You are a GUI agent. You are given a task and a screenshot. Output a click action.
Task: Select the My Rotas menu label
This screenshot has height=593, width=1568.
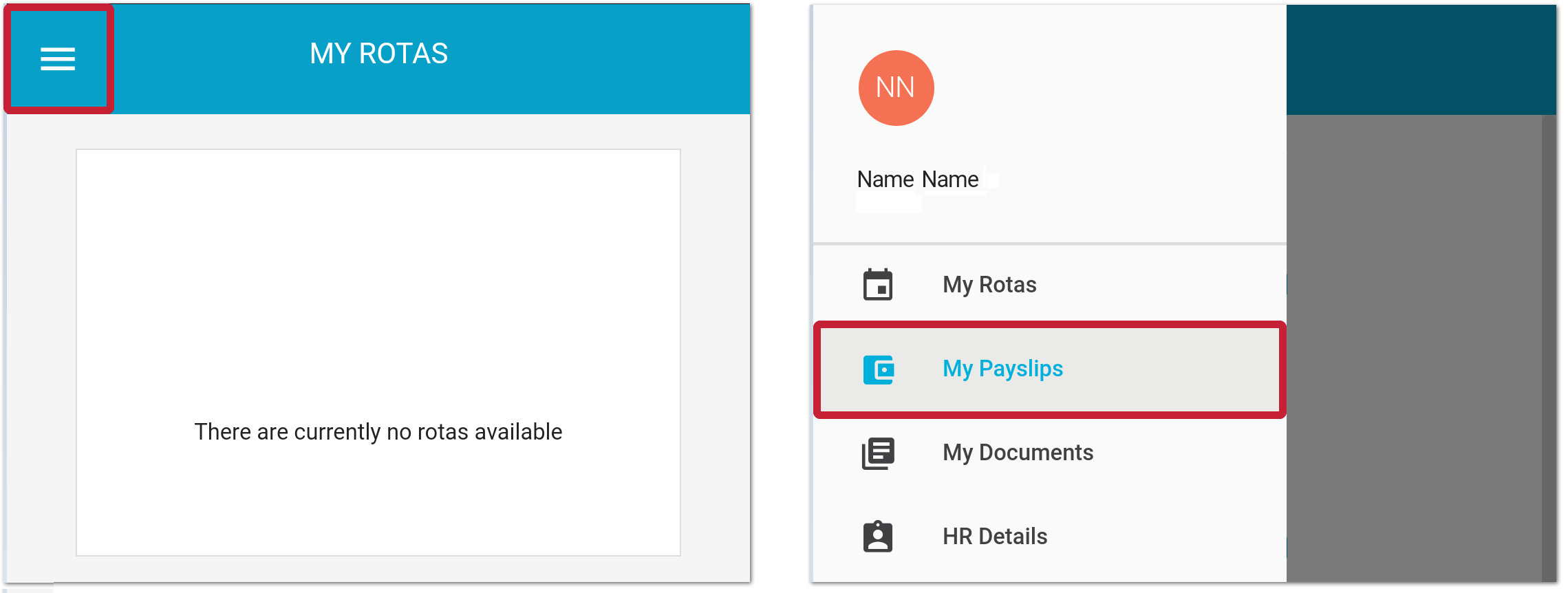click(989, 285)
